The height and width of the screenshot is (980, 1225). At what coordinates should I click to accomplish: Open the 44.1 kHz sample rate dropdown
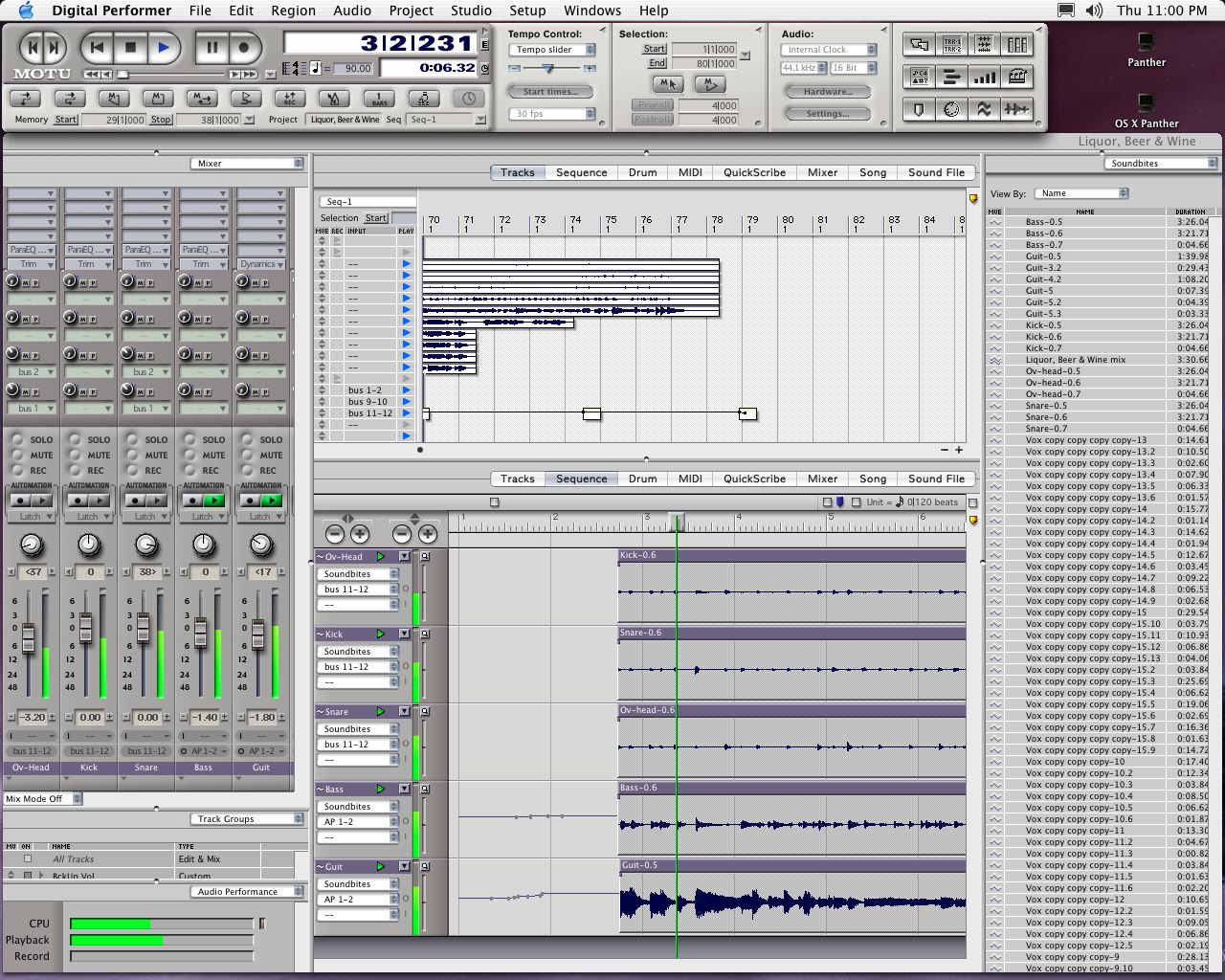[x=803, y=68]
